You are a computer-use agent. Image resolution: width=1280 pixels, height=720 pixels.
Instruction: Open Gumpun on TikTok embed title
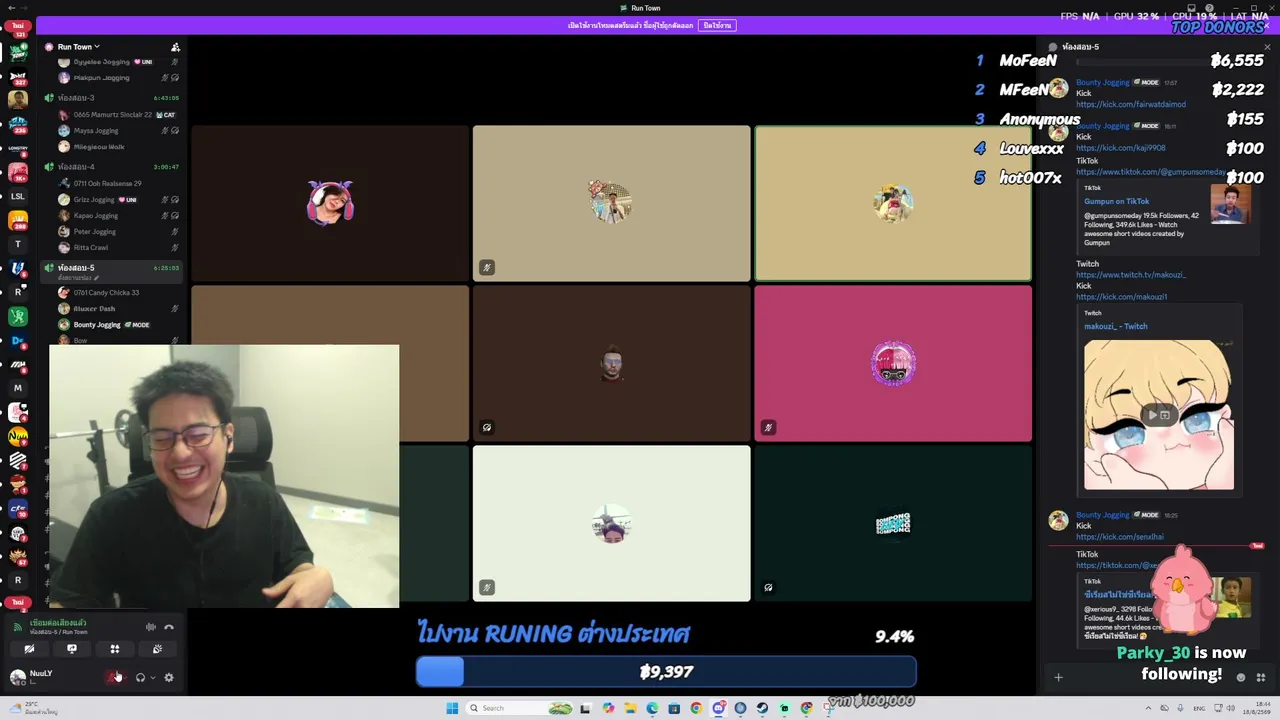click(x=1116, y=201)
